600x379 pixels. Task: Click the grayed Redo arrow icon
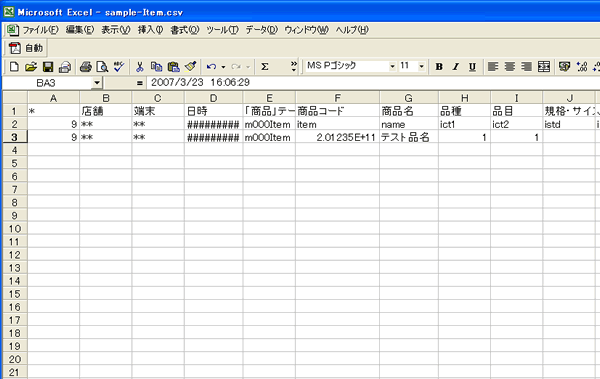coord(236,67)
